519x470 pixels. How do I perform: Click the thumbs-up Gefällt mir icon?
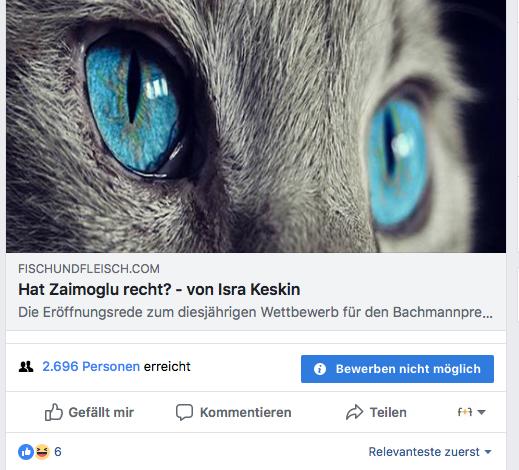pos(54,412)
